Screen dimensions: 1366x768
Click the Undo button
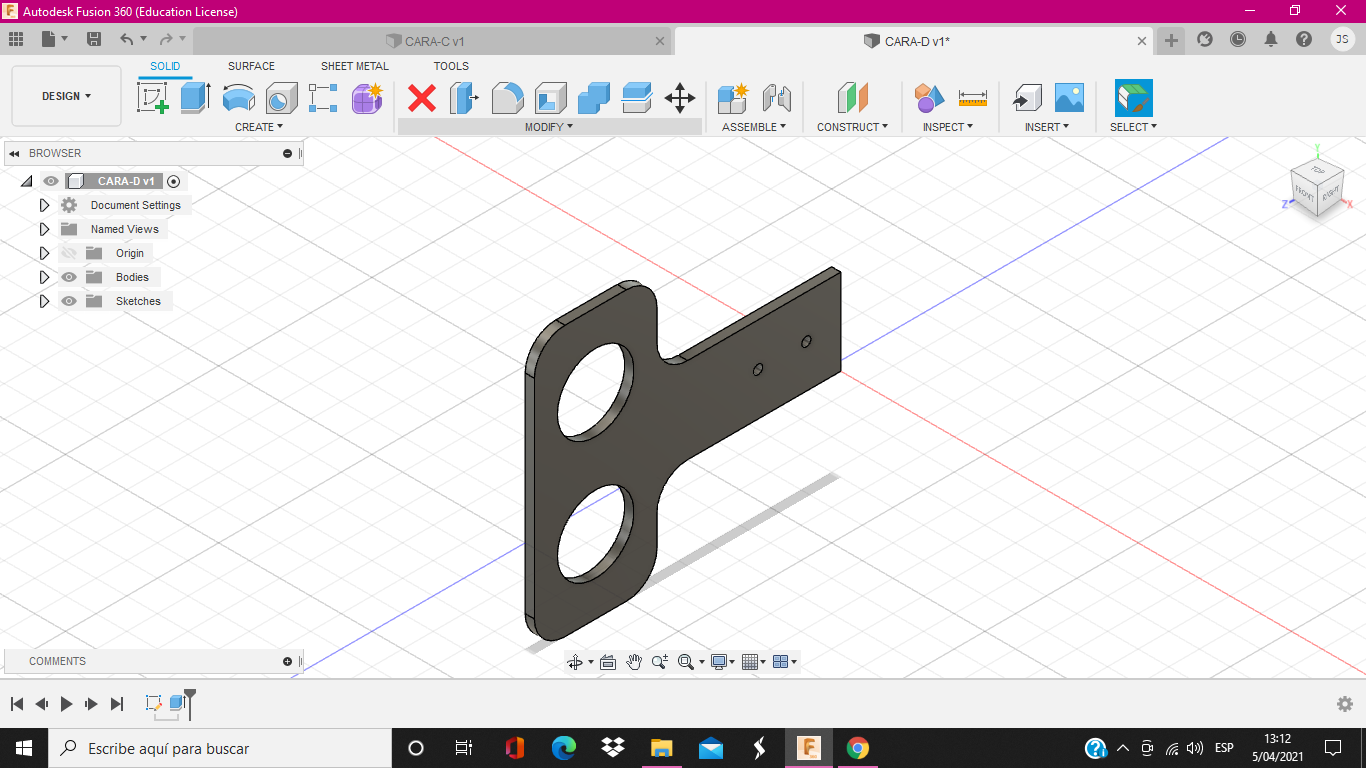pyautogui.click(x=127, y=39)
